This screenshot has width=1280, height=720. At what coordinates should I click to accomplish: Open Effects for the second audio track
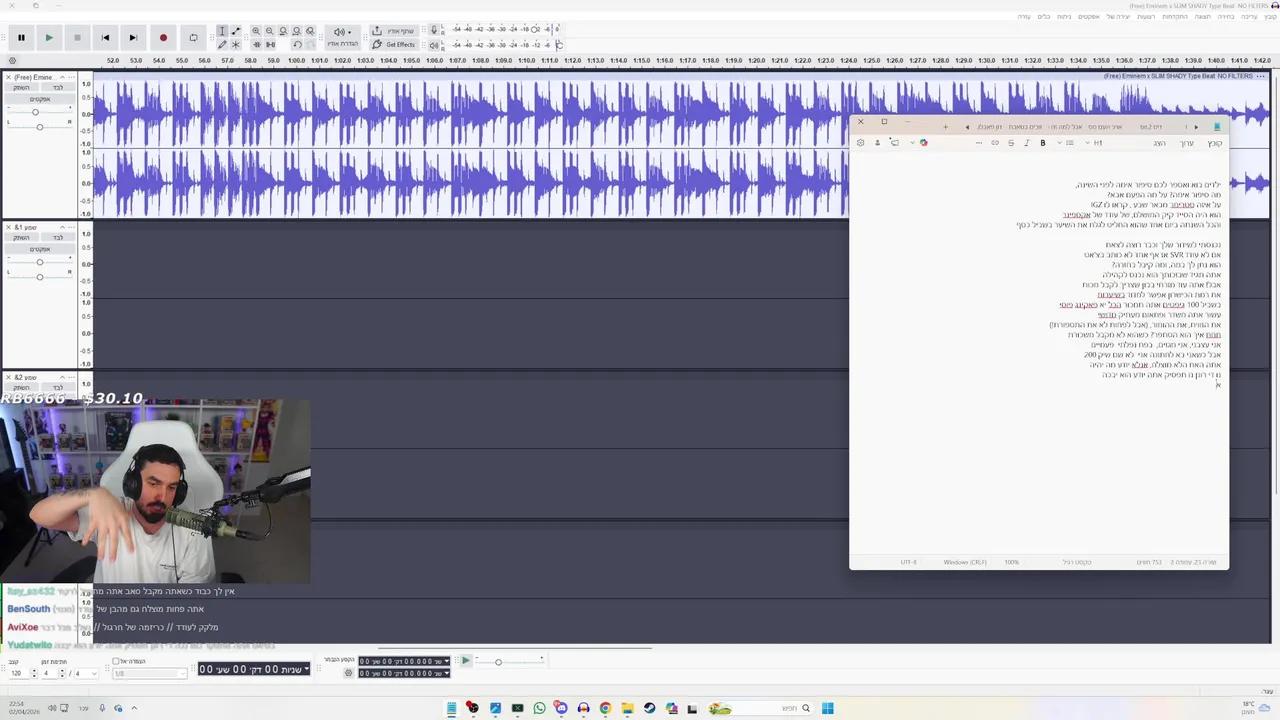tap(40, 249)
